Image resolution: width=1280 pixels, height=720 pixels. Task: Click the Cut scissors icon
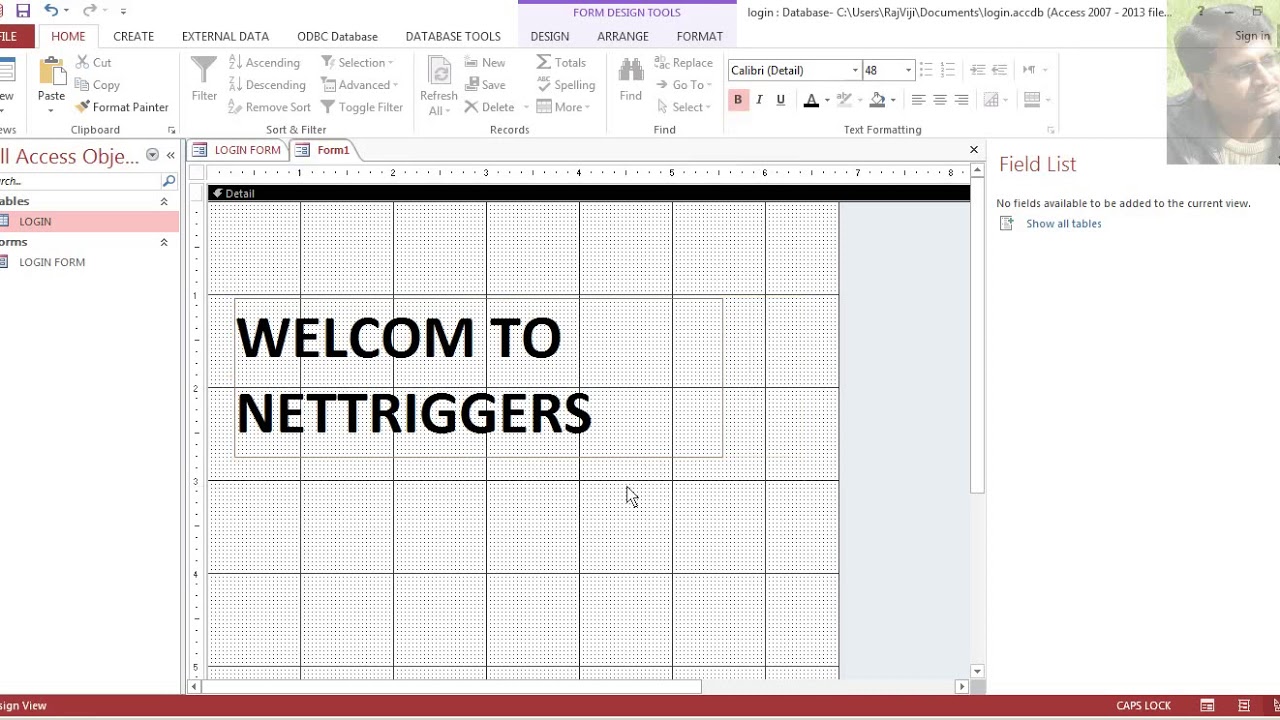click(83, 62)
